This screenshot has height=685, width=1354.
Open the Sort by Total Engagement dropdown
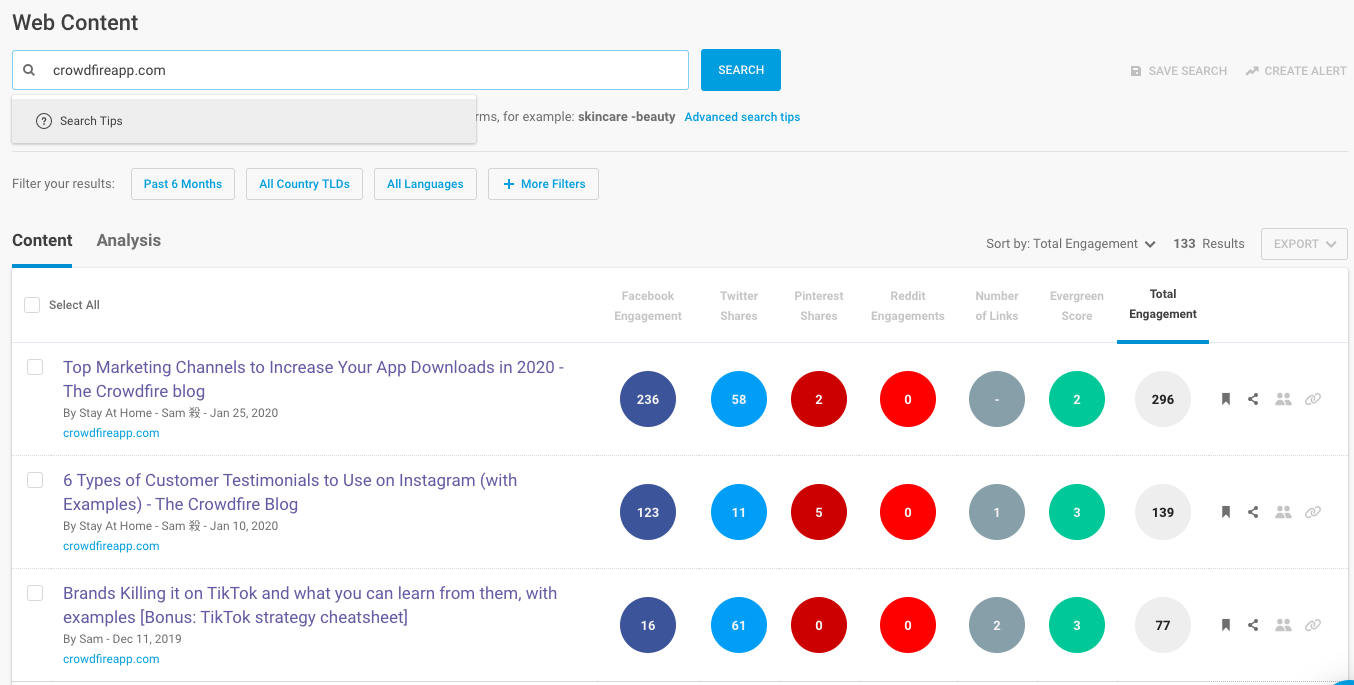click(1070, 244)
